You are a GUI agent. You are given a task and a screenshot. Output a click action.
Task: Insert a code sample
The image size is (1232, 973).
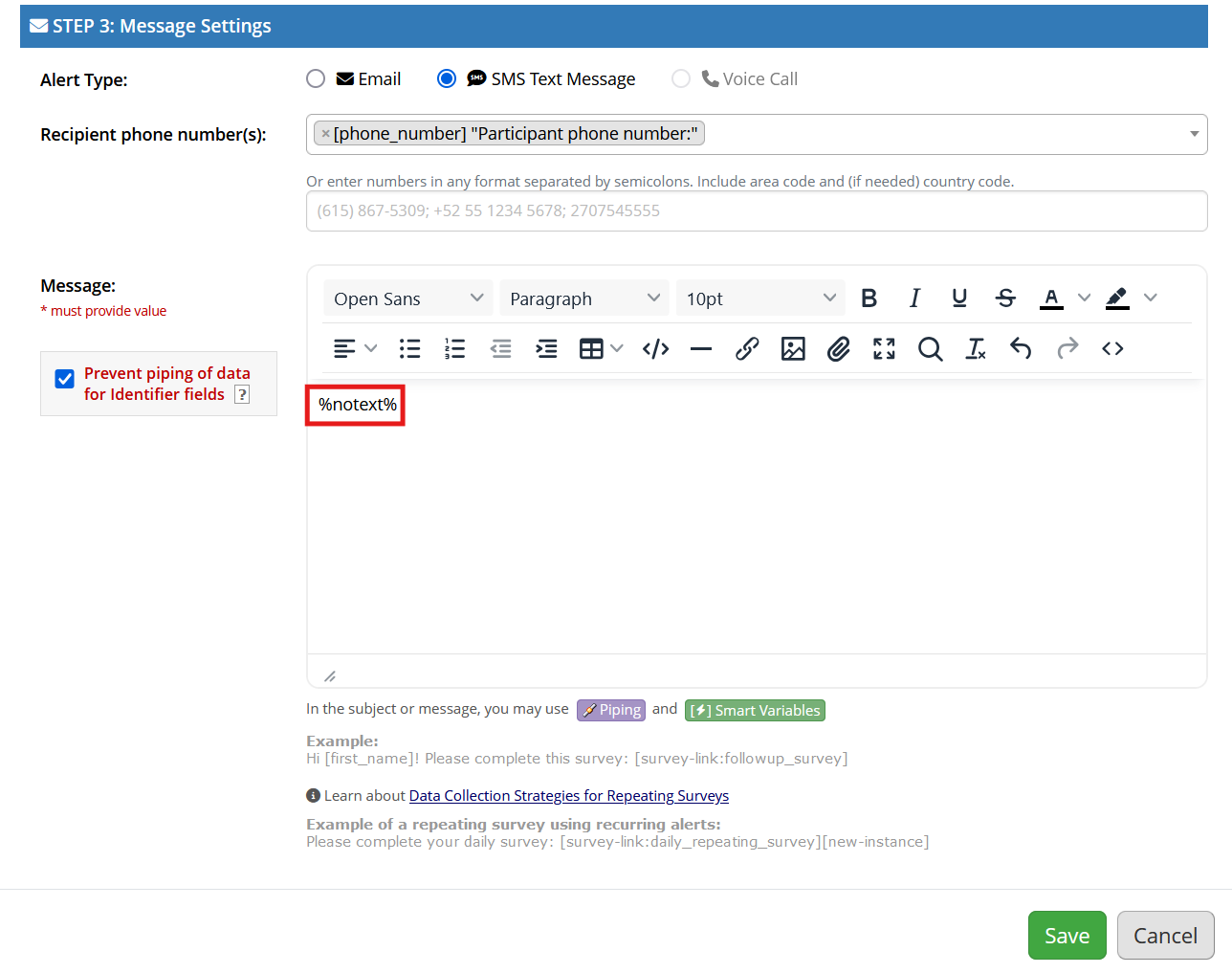655,349
